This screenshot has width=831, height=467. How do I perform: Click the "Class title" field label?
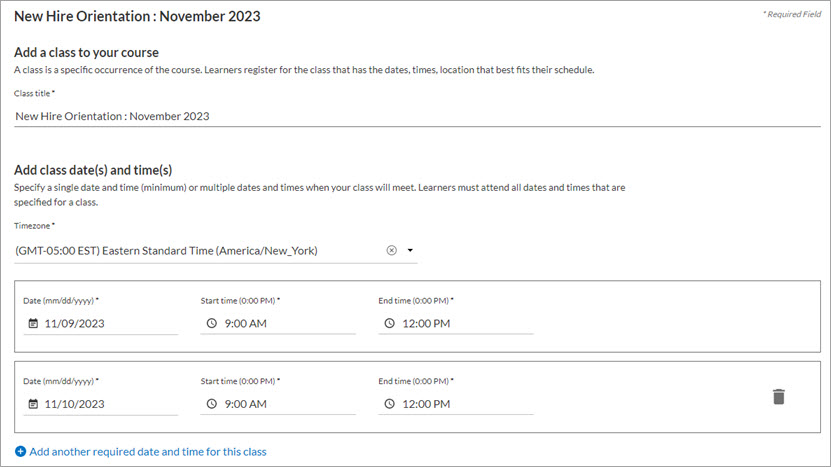click(34, 93)
